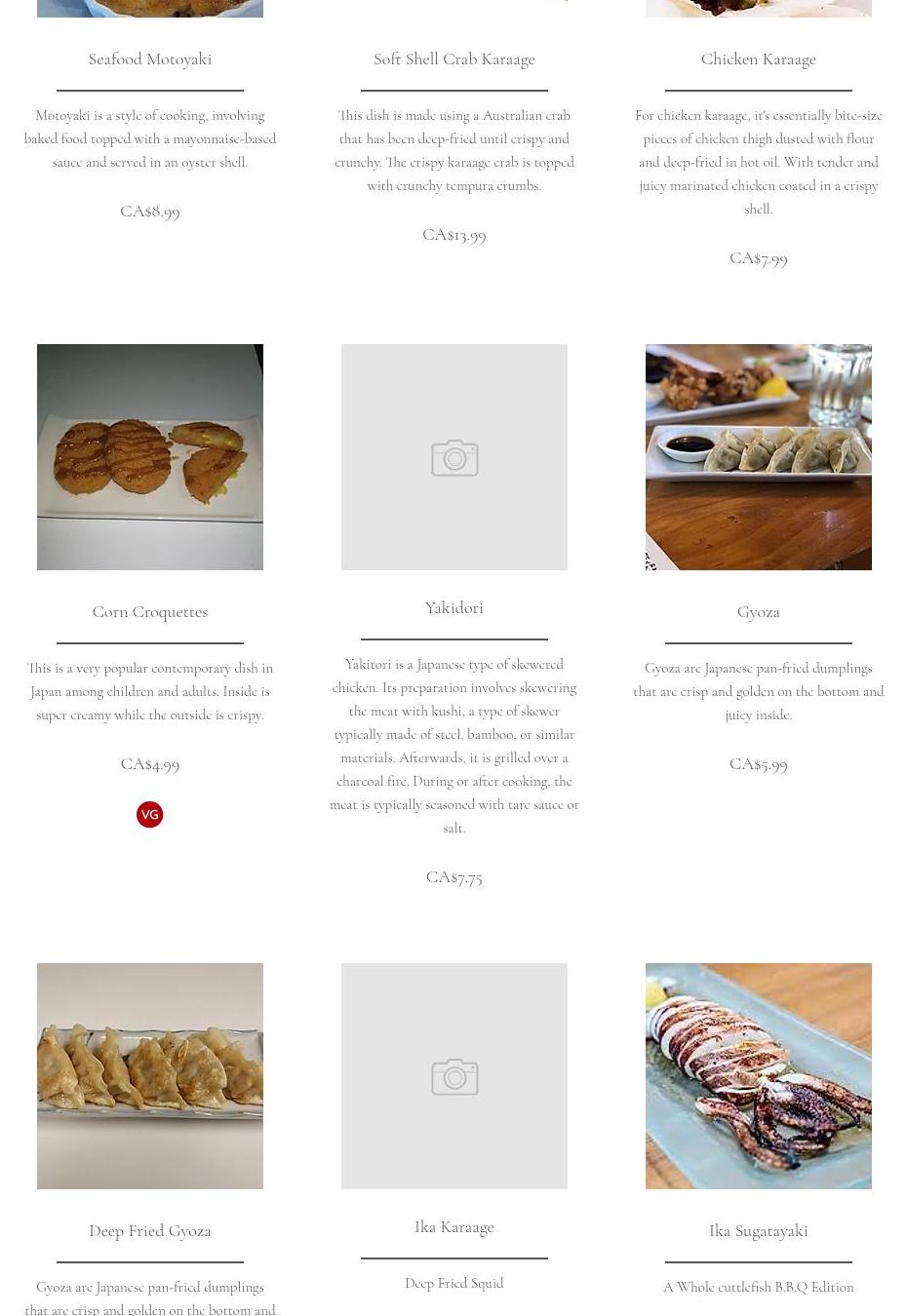Viewport: 907px width, 1316px height.
Task: Click the Ika Karaage item name
Action: [454, 1227]
